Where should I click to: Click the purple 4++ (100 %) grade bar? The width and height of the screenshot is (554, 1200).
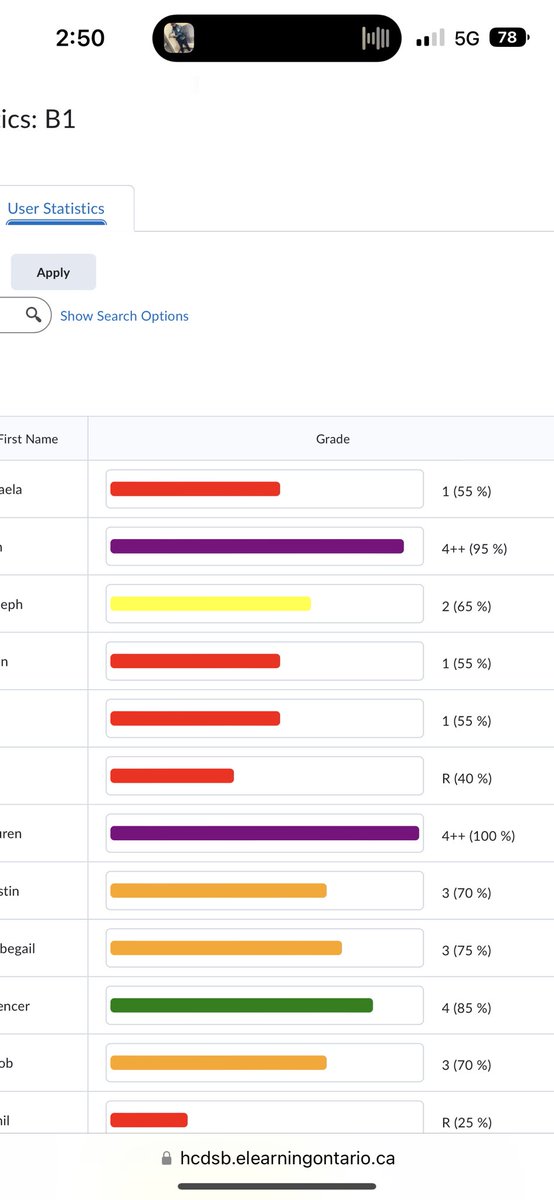click(x=264, y=833)
